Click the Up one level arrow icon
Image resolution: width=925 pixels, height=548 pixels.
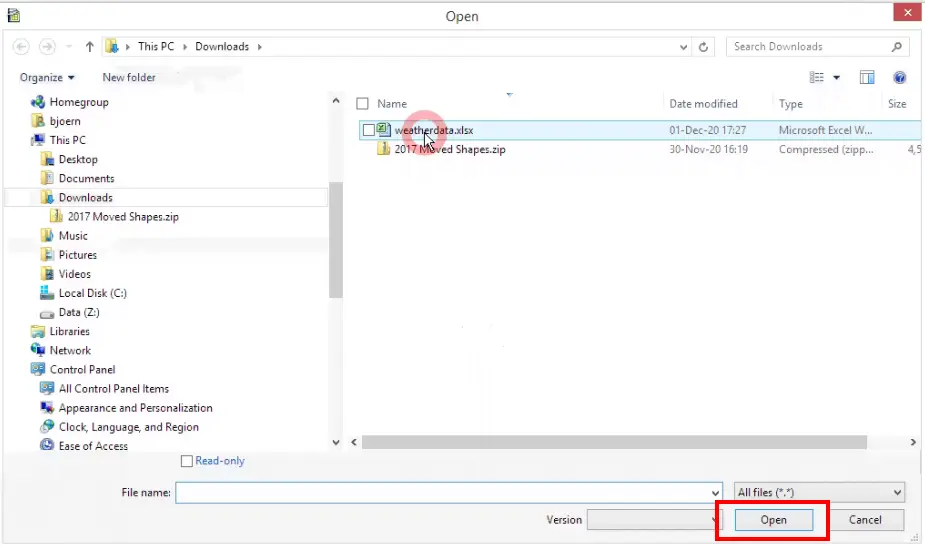pyautogui.click(x=90, y=47)
